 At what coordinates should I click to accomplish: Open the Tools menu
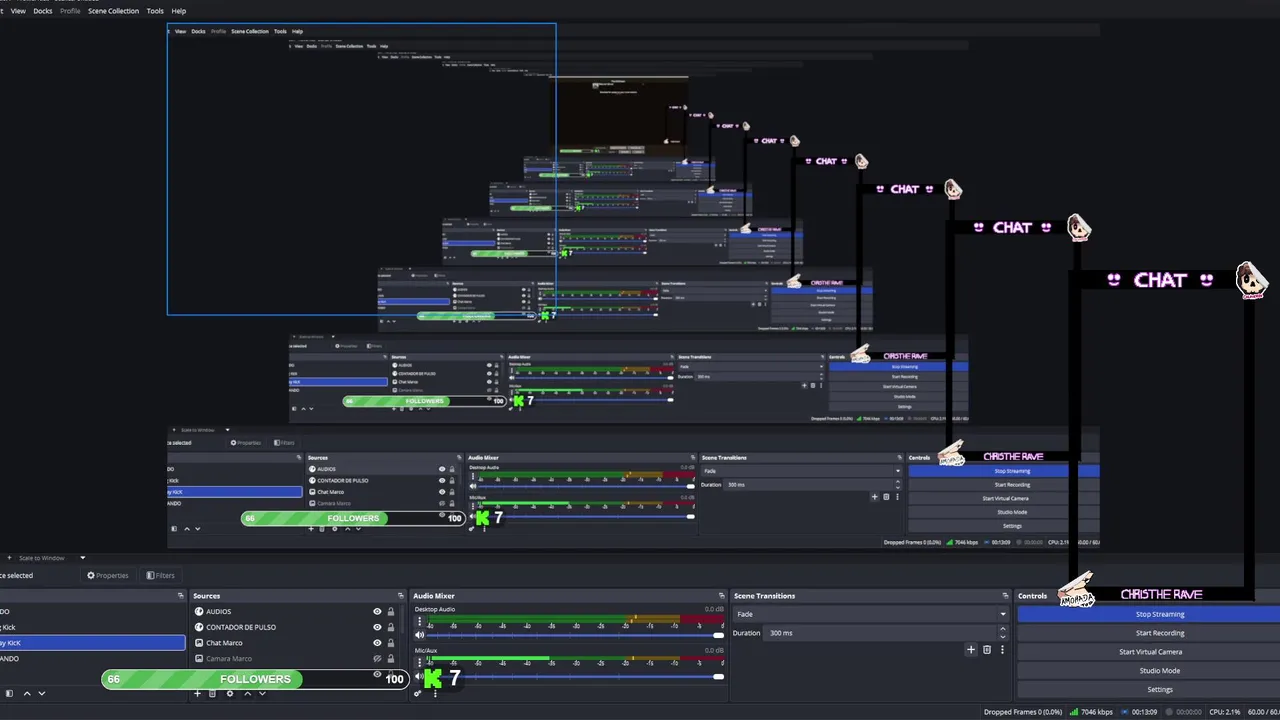(x=155, y=11)
